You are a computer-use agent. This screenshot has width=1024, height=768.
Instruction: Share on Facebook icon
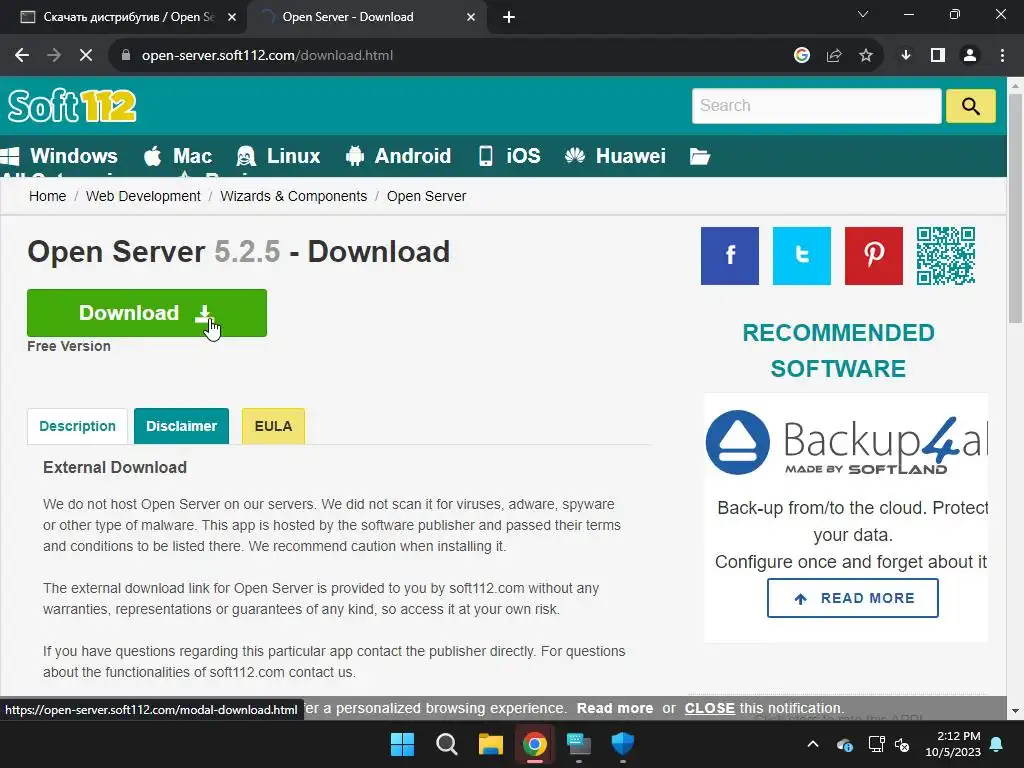(x=729, y=256)
